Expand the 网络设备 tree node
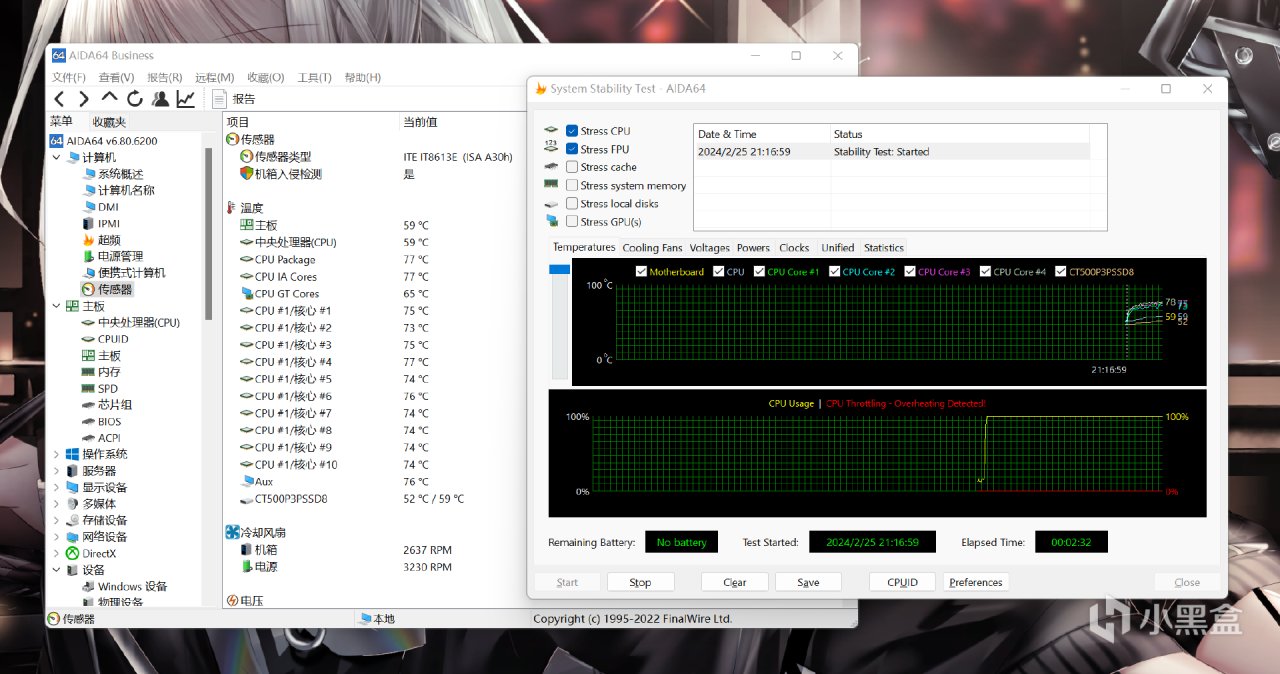The image size is (1280, 674). click(x=56, y=537)
